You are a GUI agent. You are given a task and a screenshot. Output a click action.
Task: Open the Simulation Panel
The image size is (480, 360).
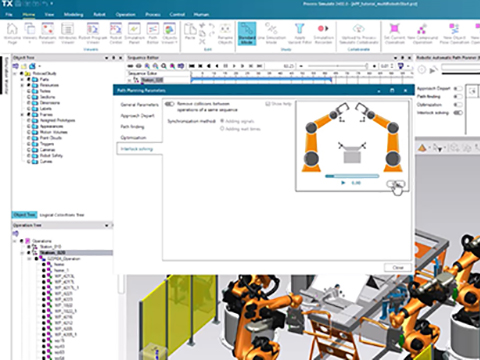[134, 33]
